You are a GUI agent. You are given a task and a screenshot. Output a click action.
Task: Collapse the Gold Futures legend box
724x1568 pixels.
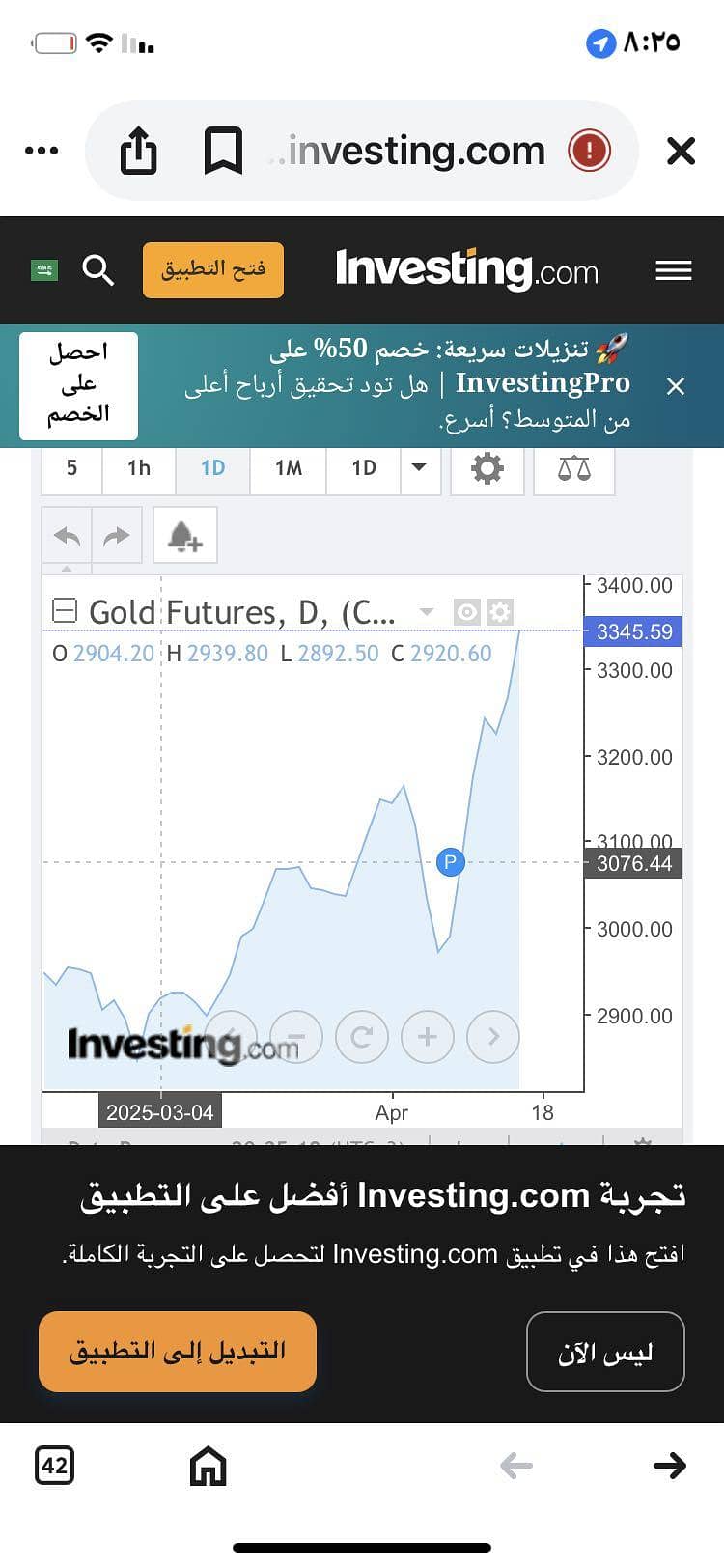click(64, 611)
